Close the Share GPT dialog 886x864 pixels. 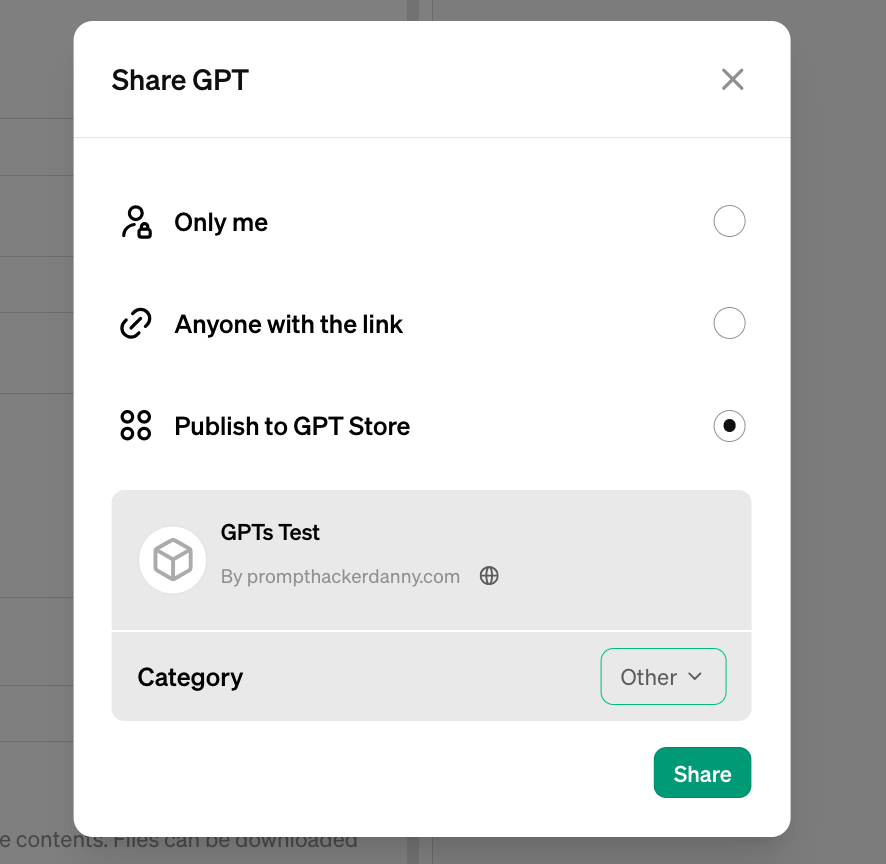(x=733, y=80)
